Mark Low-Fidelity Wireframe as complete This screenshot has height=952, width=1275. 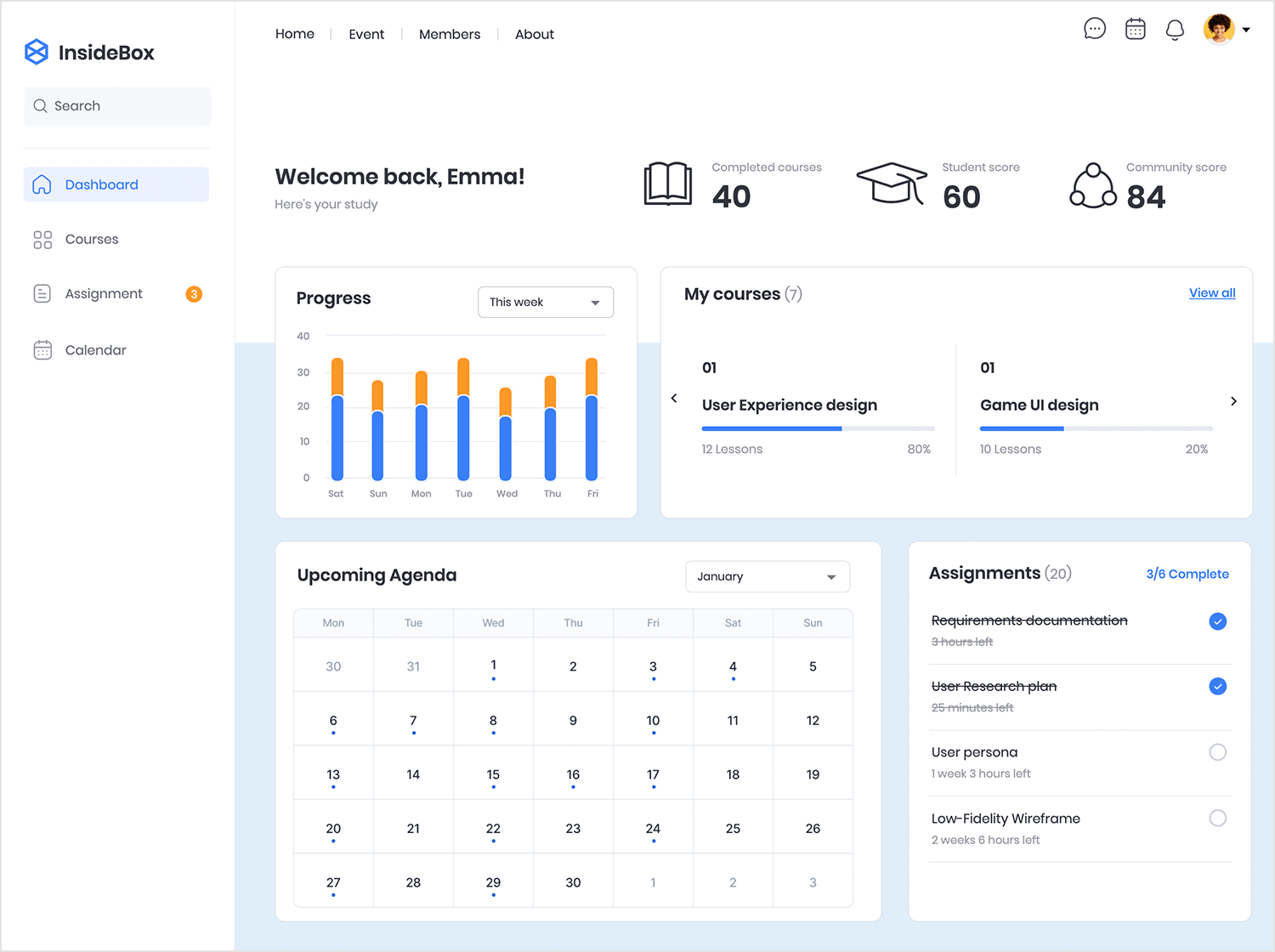1218,818
